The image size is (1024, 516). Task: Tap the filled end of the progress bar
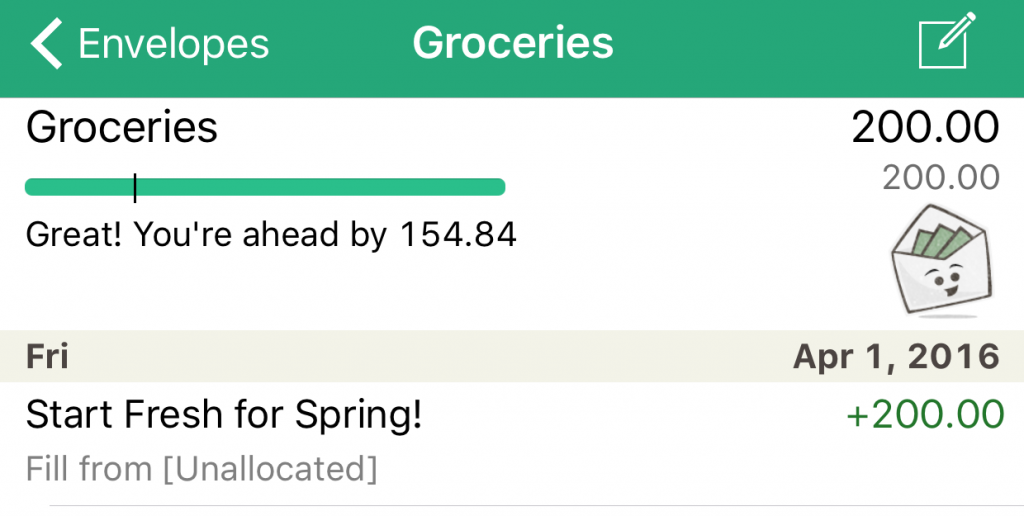(496, 187)
